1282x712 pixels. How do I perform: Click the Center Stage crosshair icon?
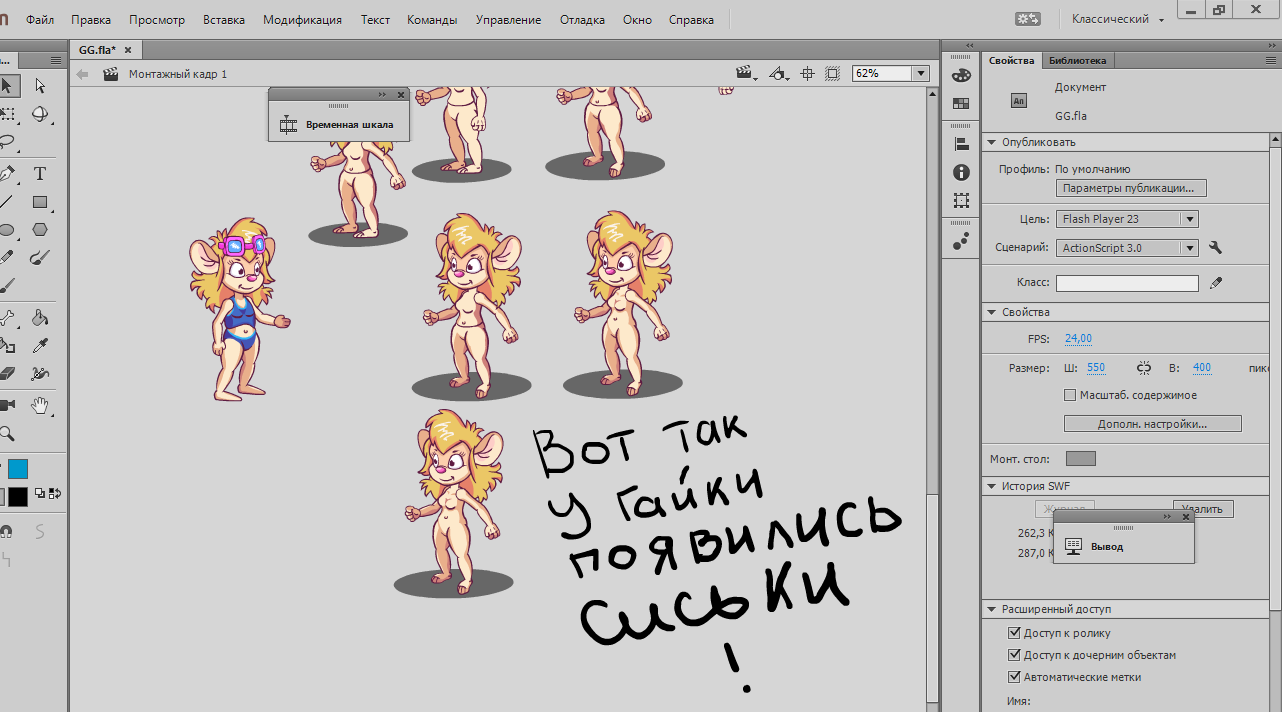[x=807, y=74]
